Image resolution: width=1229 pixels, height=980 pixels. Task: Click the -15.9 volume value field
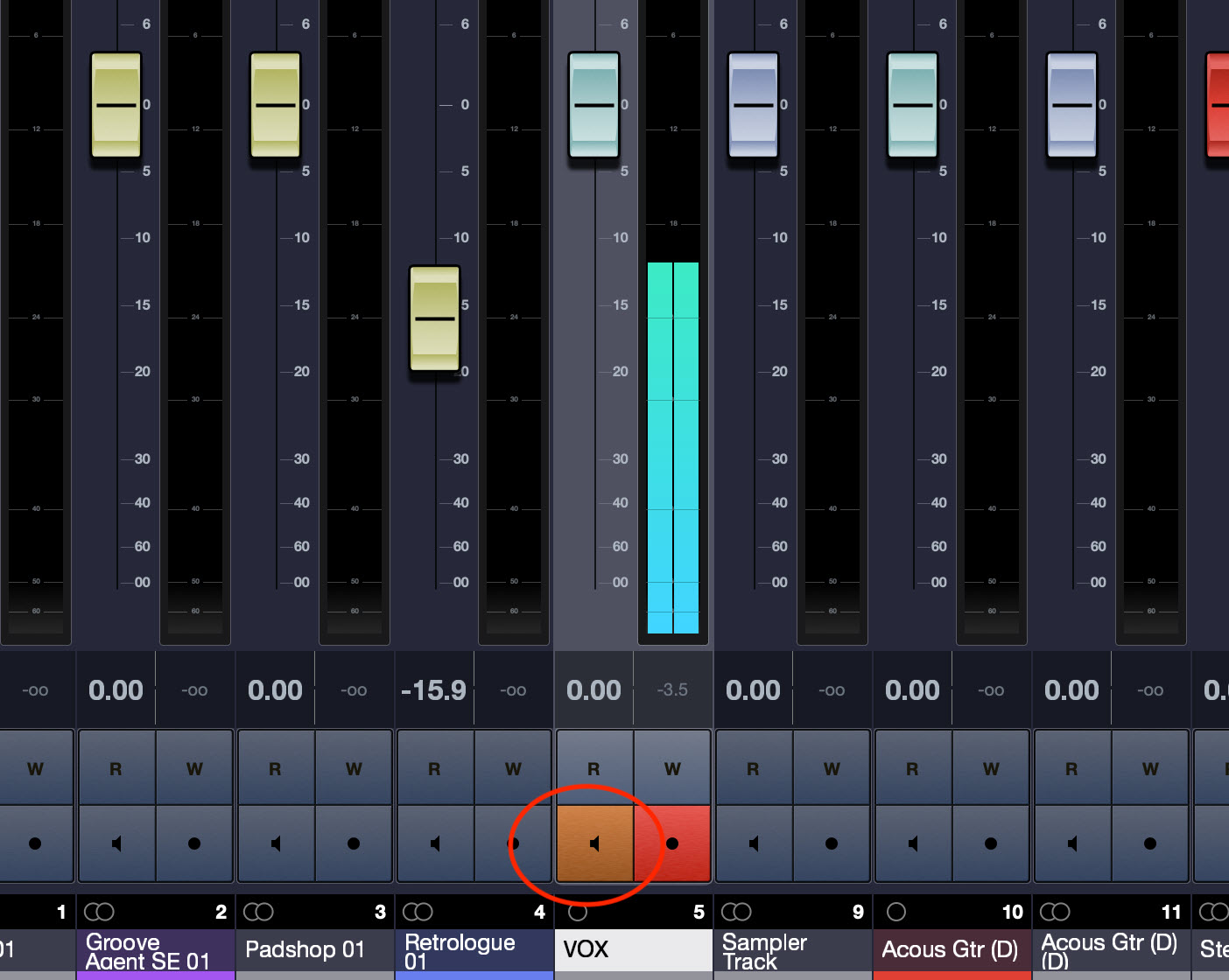coord(435,689)
